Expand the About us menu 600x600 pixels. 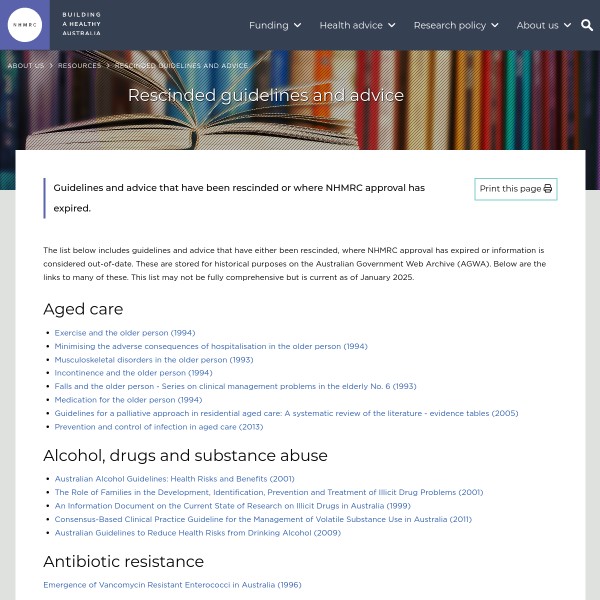pos(544,25)
